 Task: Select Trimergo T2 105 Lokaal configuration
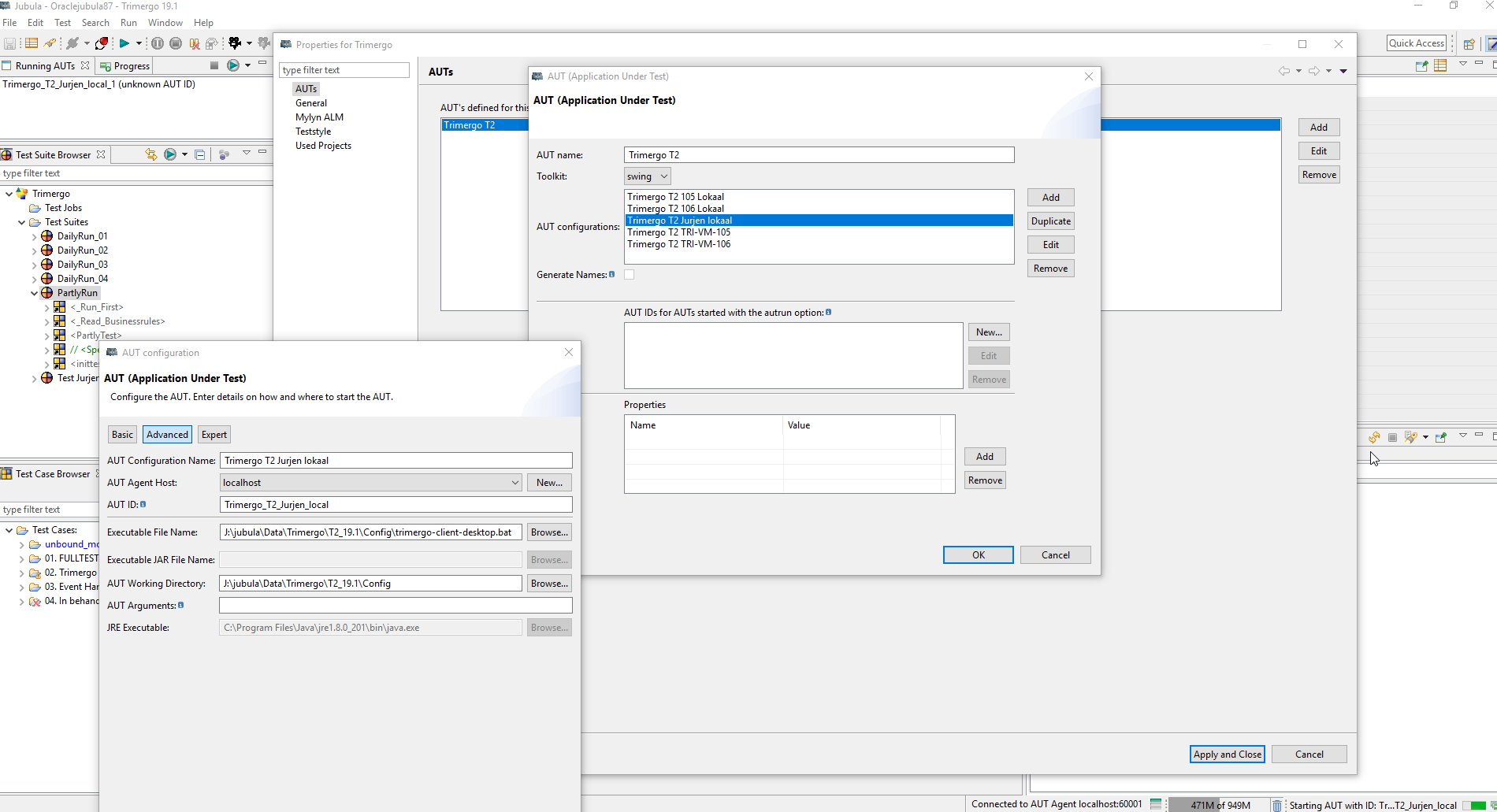pyautogui.click(x=819, y=197)
